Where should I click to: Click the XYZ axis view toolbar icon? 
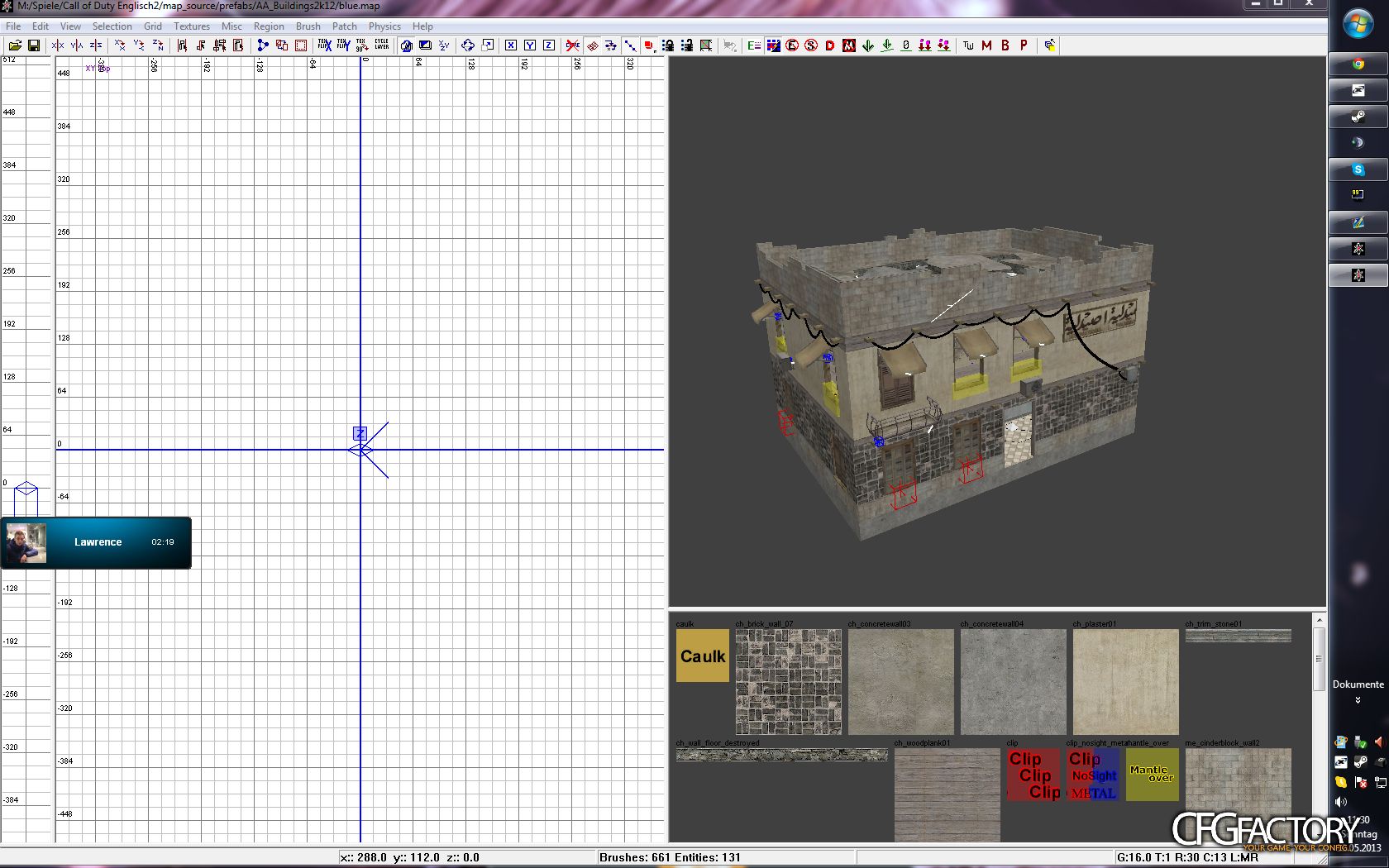(444, 45)
